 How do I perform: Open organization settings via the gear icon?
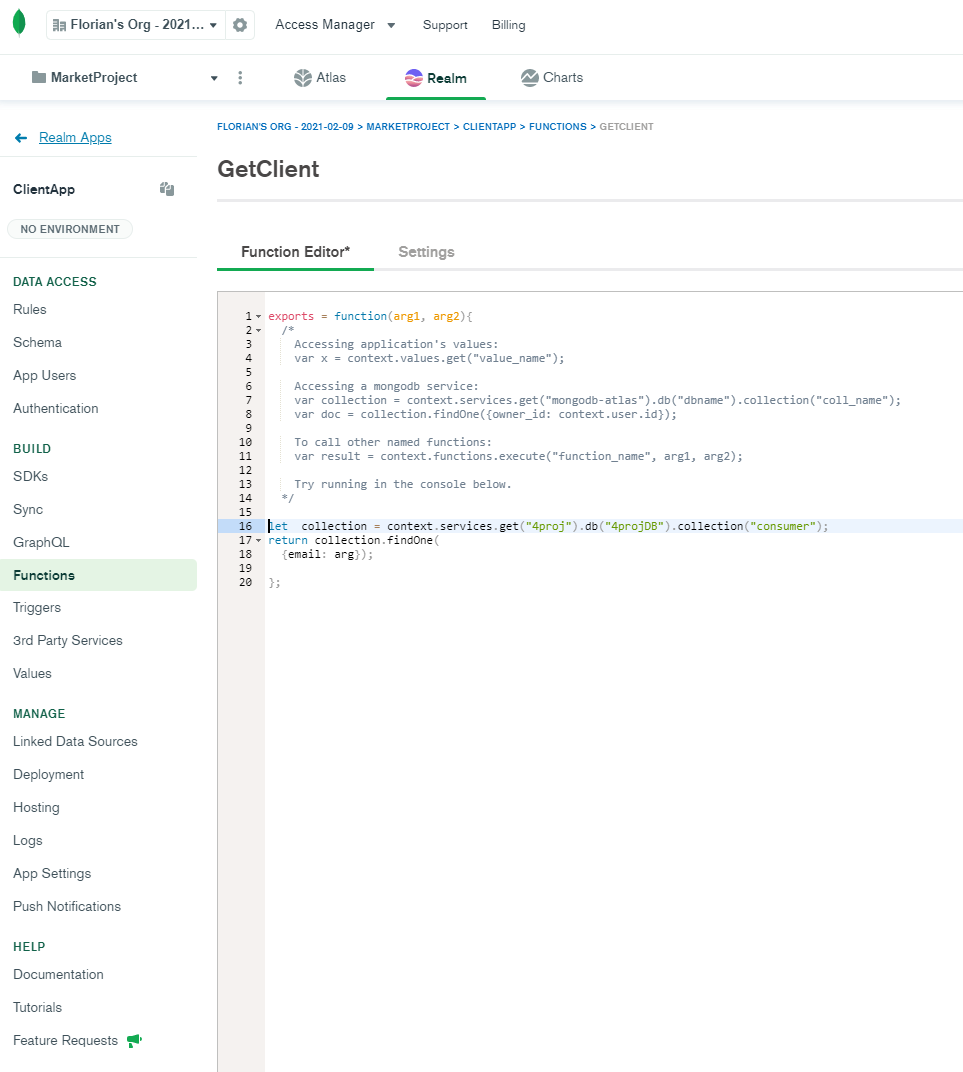[239, 24]
